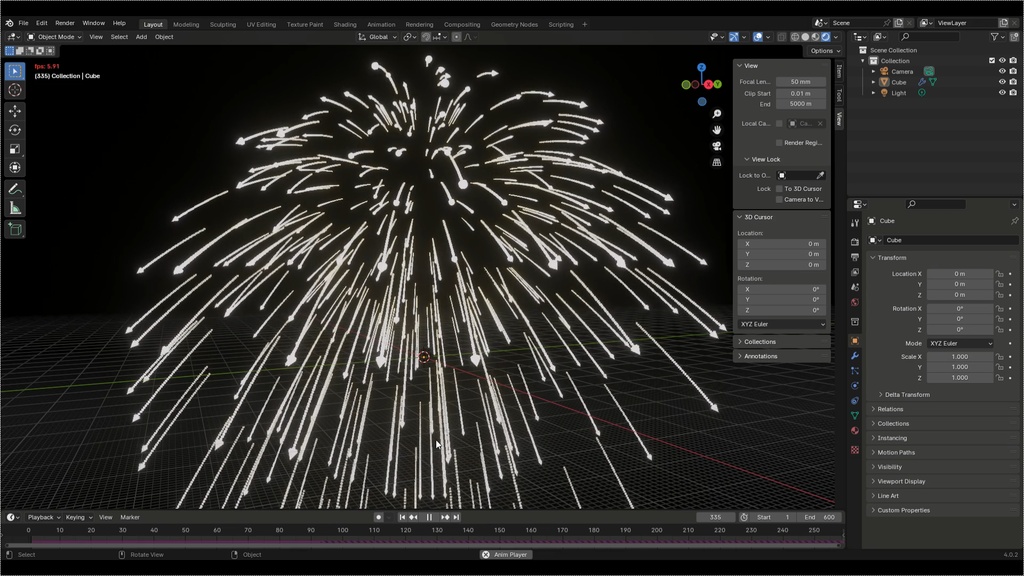Select the Rotate tool in the toolbar

coord(15,130)
